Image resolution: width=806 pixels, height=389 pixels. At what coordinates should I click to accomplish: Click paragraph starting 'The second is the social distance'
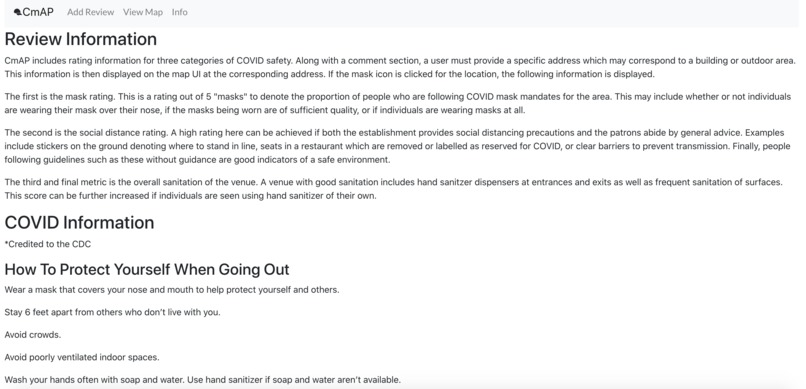coord(397,146)
